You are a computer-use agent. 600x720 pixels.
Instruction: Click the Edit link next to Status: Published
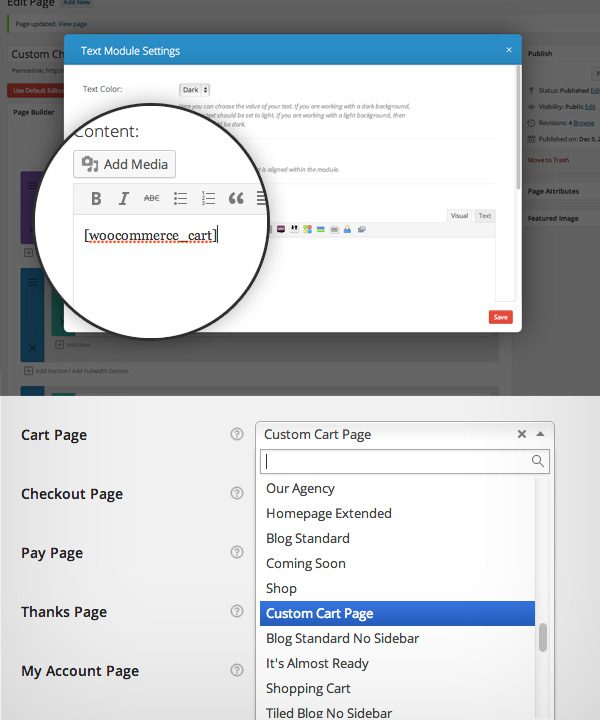click(595, 90)
